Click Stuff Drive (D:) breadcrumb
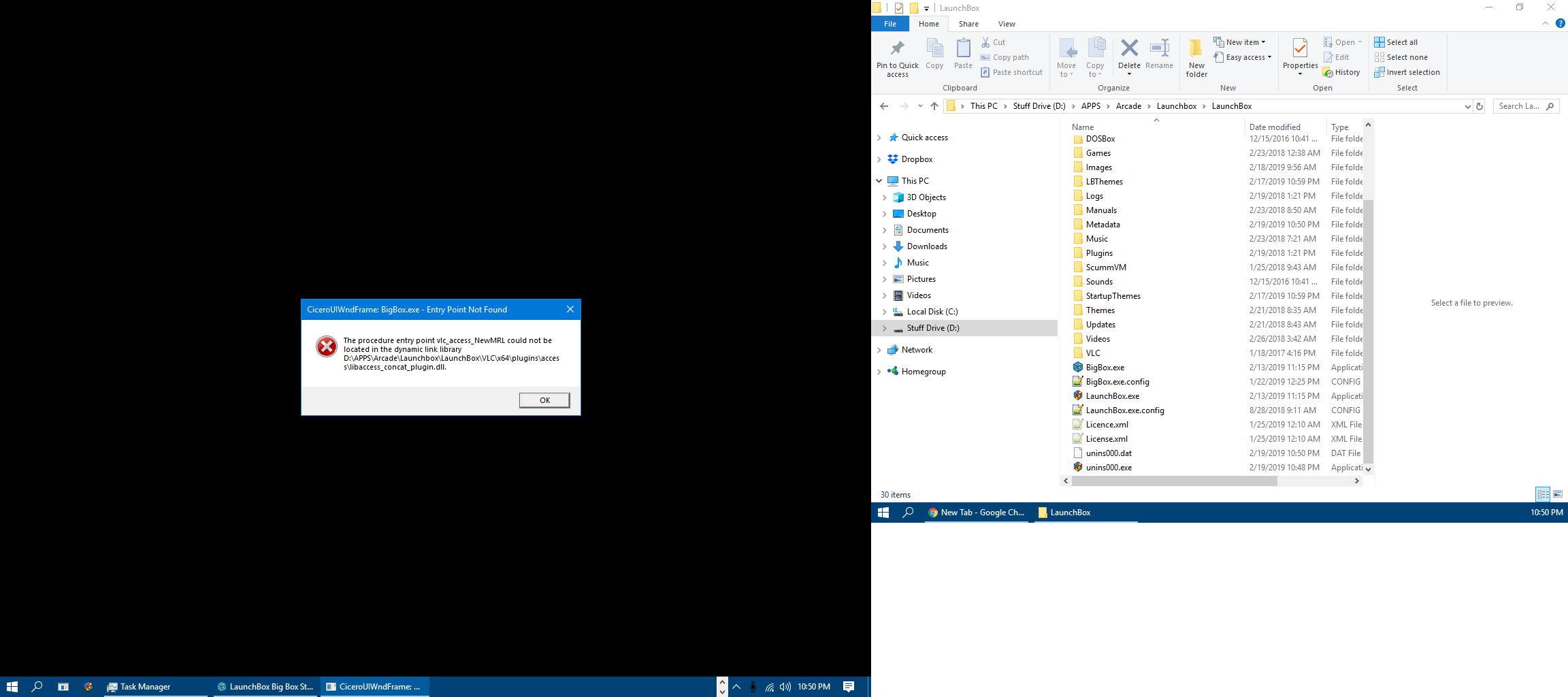Screen dimensions: 1568x697 coord(1039,106)
